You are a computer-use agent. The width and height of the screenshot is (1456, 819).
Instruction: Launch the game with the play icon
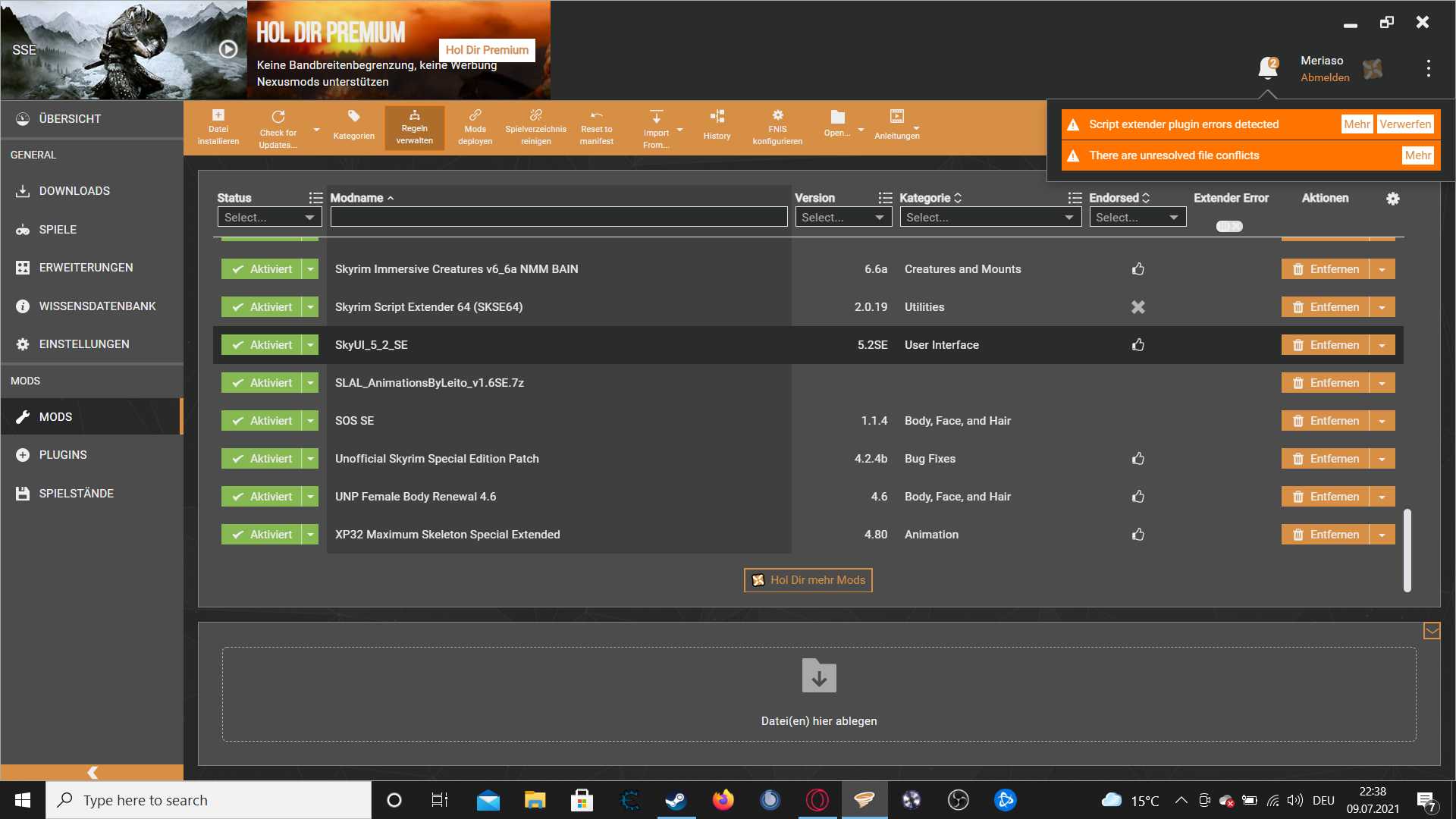pos(228,49)
